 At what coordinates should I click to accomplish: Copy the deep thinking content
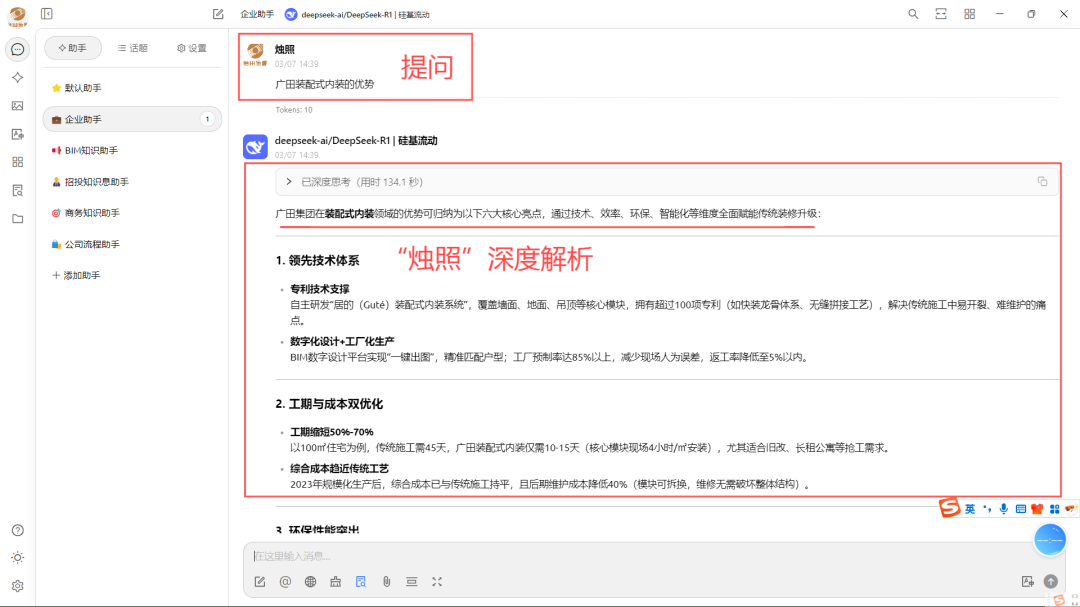click(1042, 181)
